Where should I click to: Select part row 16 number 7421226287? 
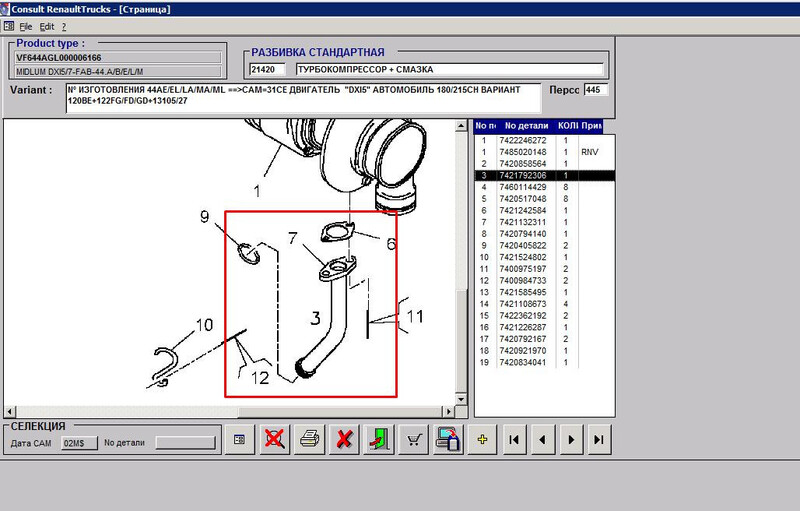(x=544, y=327)
